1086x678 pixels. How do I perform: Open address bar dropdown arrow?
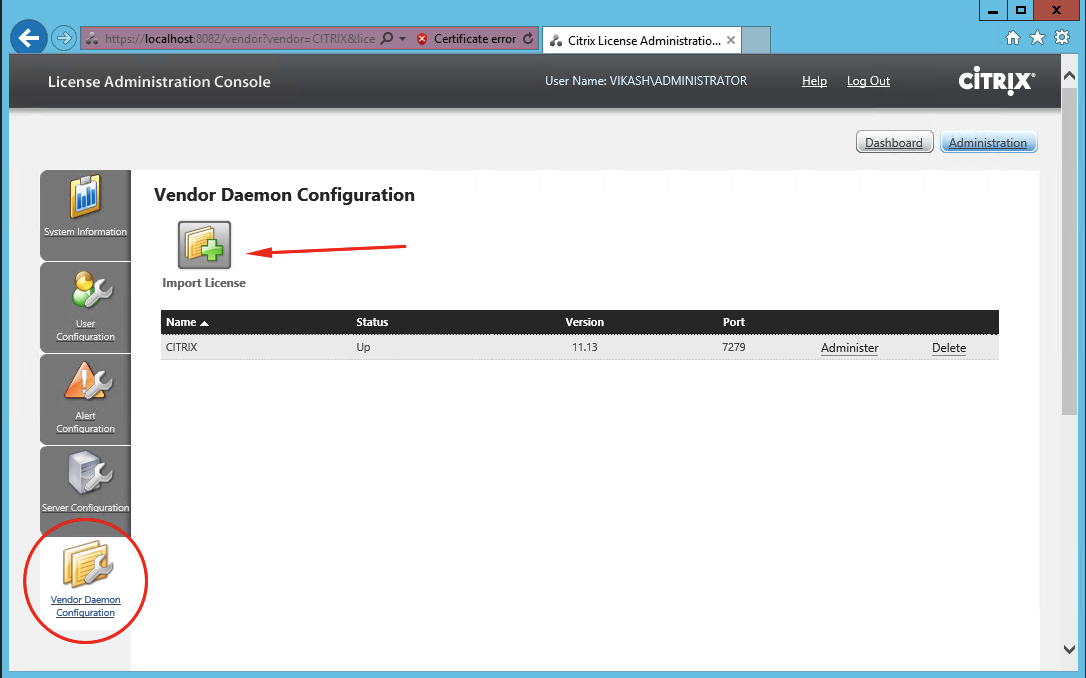click(x=402, y=39)
